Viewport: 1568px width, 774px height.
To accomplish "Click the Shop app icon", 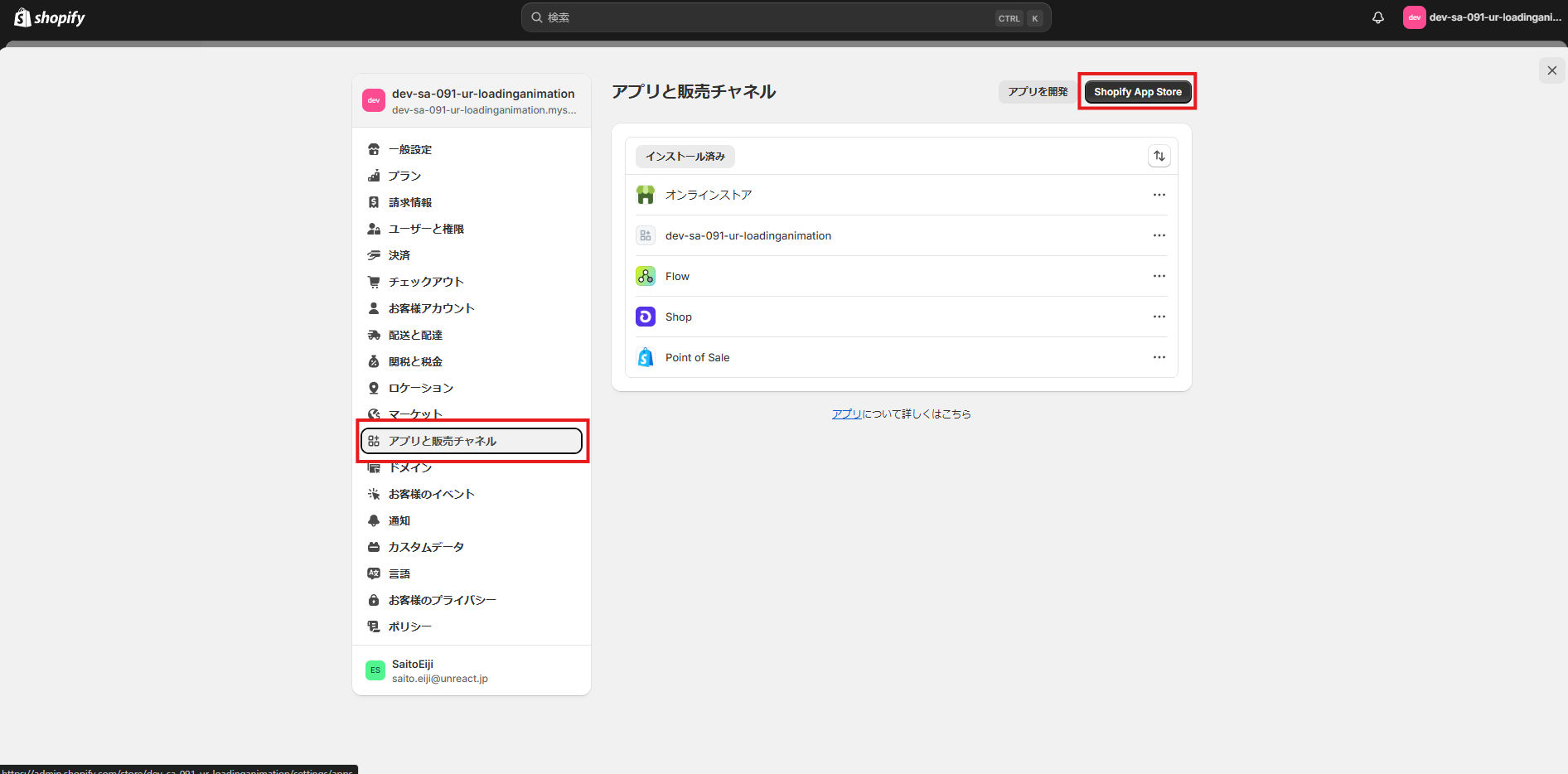I will point(645,316).
